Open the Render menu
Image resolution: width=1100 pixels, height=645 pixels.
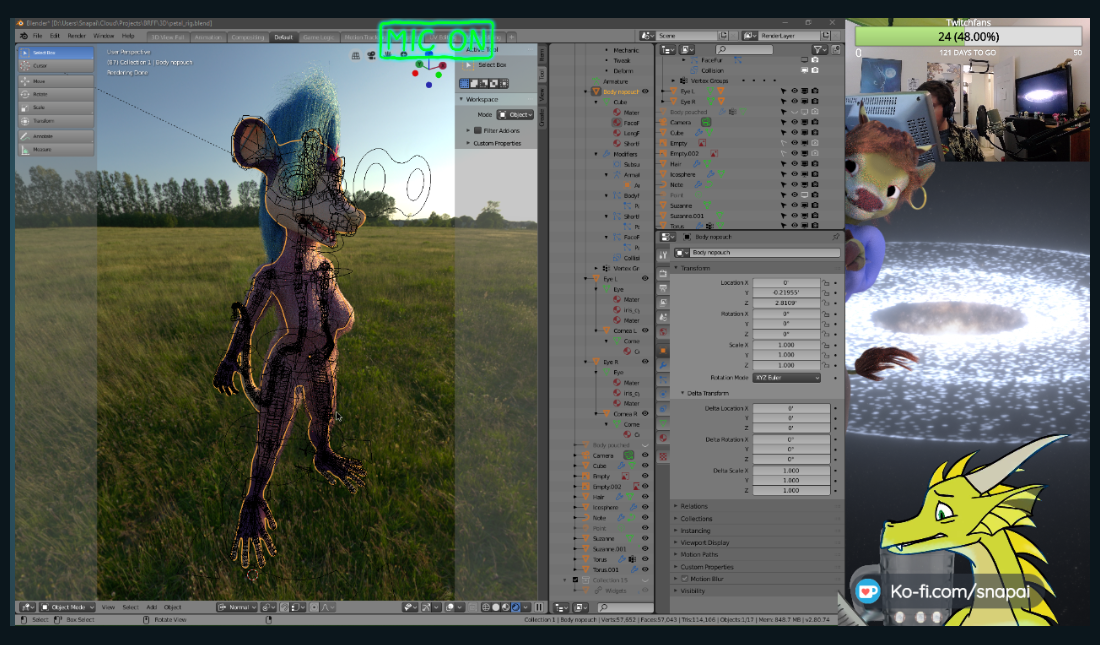point(76,36)
